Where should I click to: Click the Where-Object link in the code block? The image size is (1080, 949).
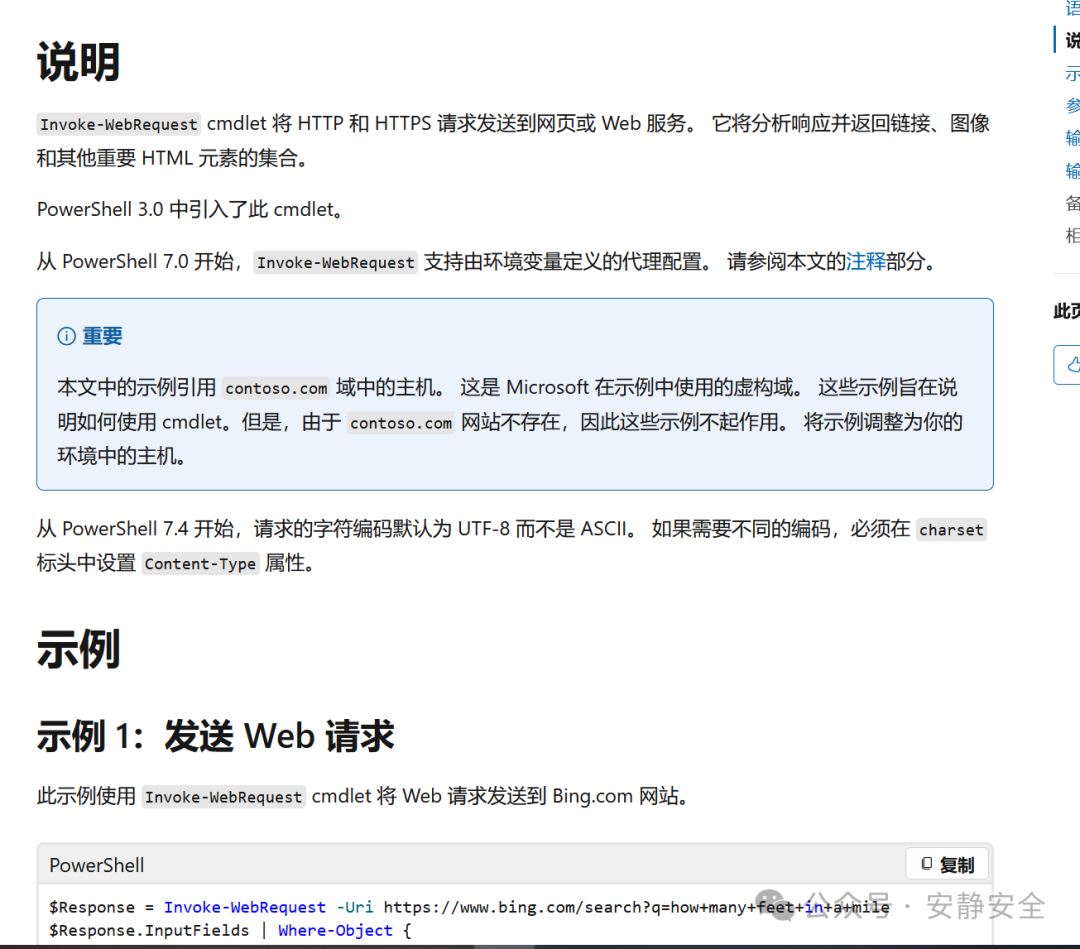[335, 930]
